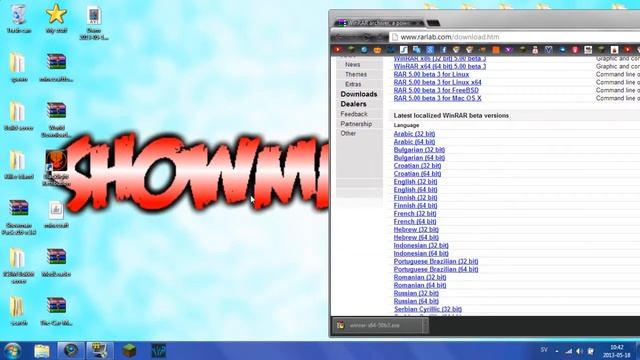Open Other in the site sidebar
This screenshot has height=360, width=640.
click(348, 133)
